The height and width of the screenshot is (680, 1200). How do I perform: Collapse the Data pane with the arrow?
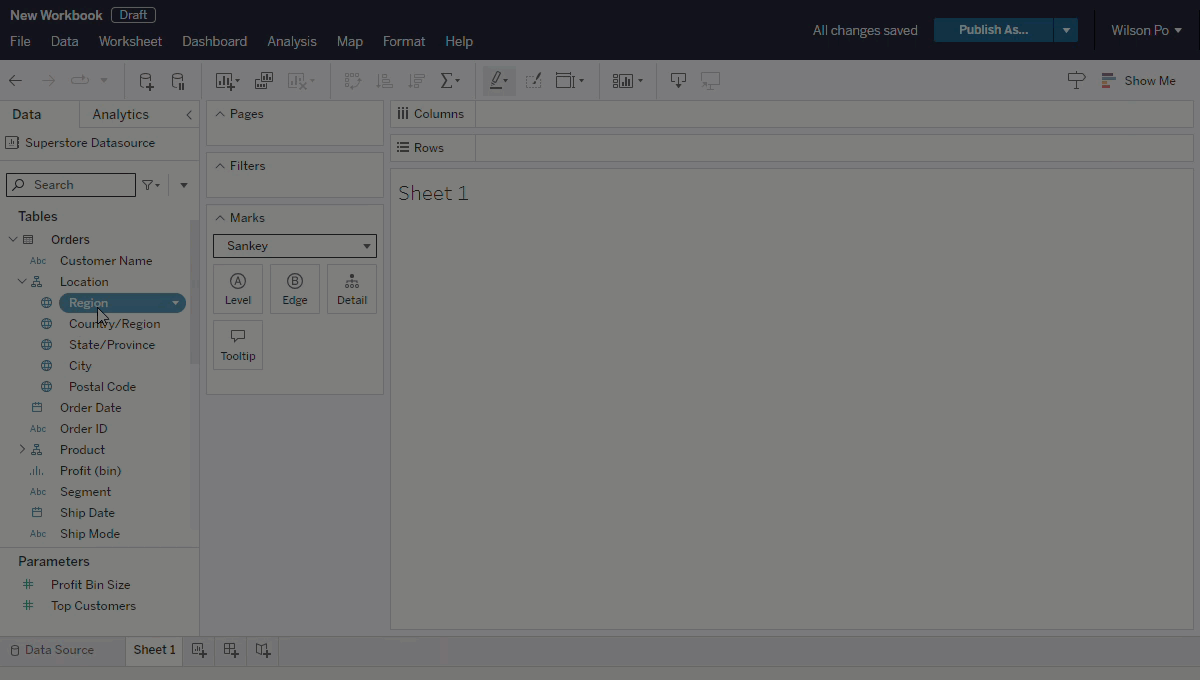189,115
